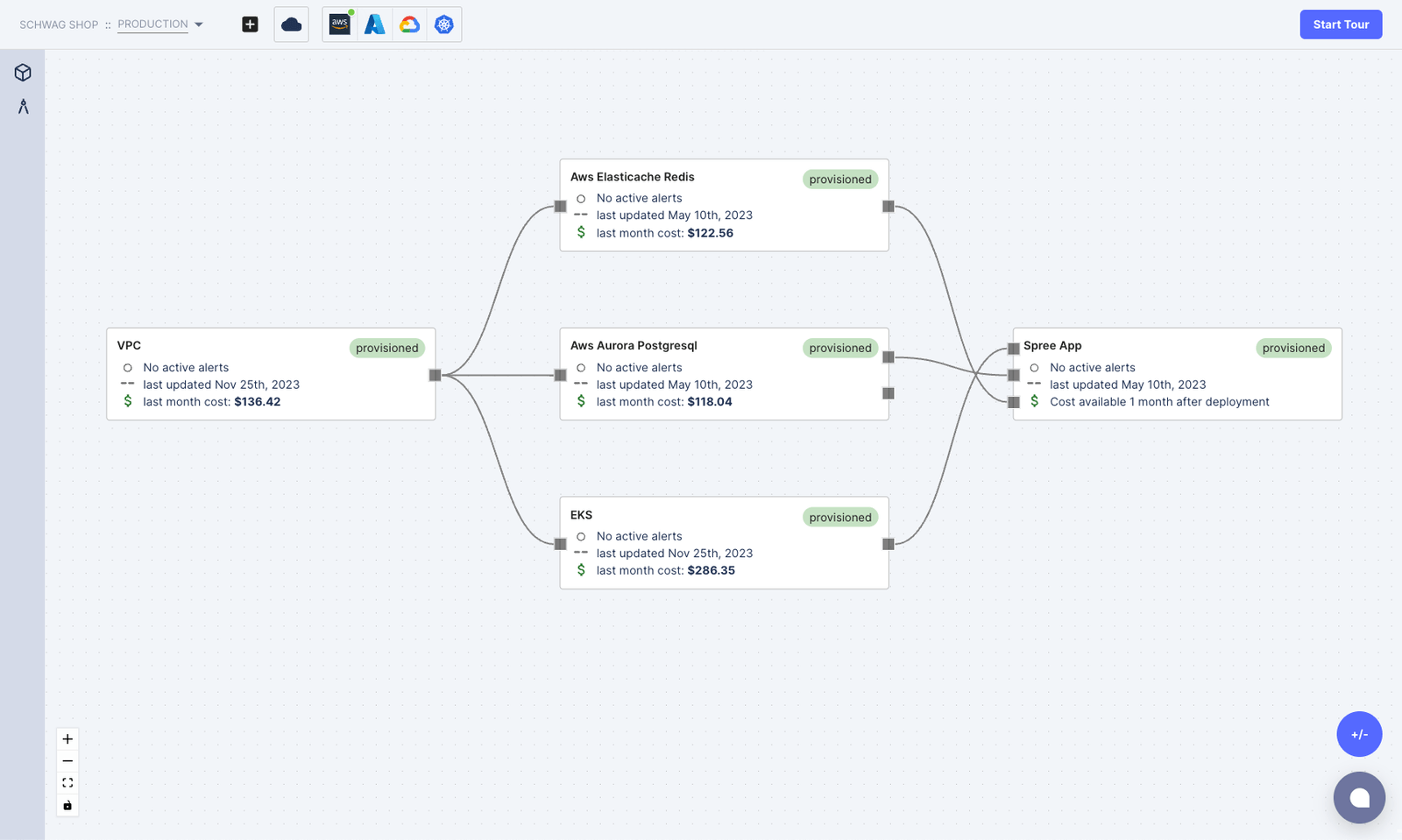Click EKS 'last updated Nov 25th, 2023'

[675, 554]
